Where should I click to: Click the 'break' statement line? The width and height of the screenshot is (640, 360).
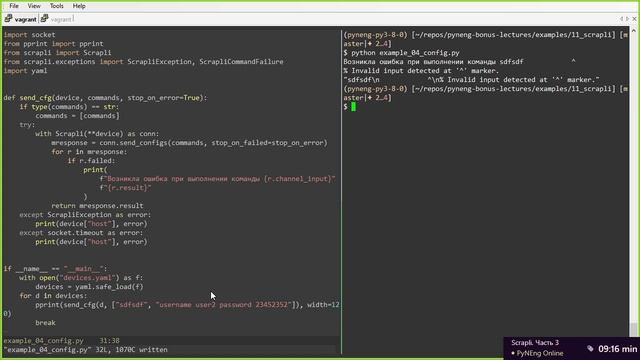(45, 322)
